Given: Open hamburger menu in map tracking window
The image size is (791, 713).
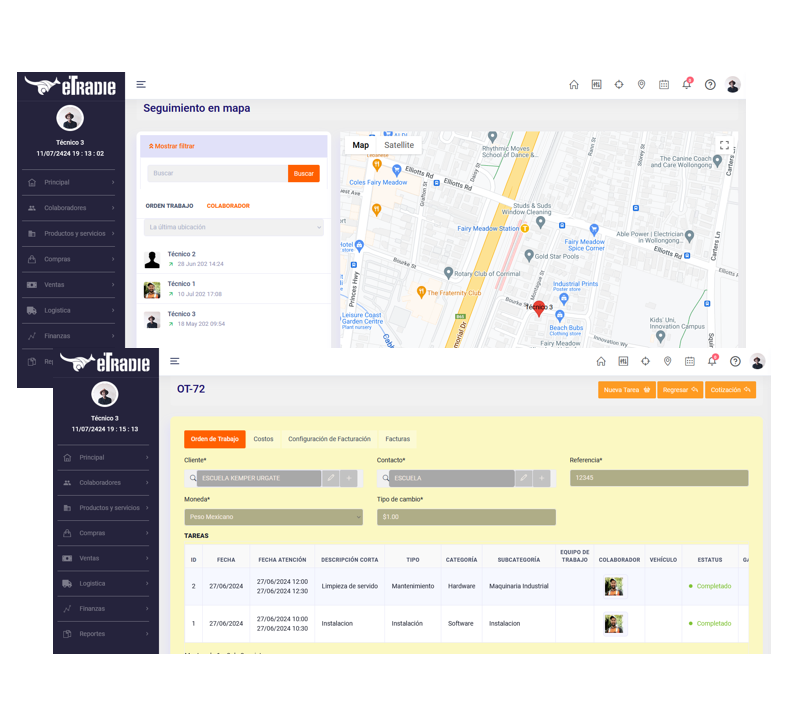Looking at the screenshot, I should 141,84.
